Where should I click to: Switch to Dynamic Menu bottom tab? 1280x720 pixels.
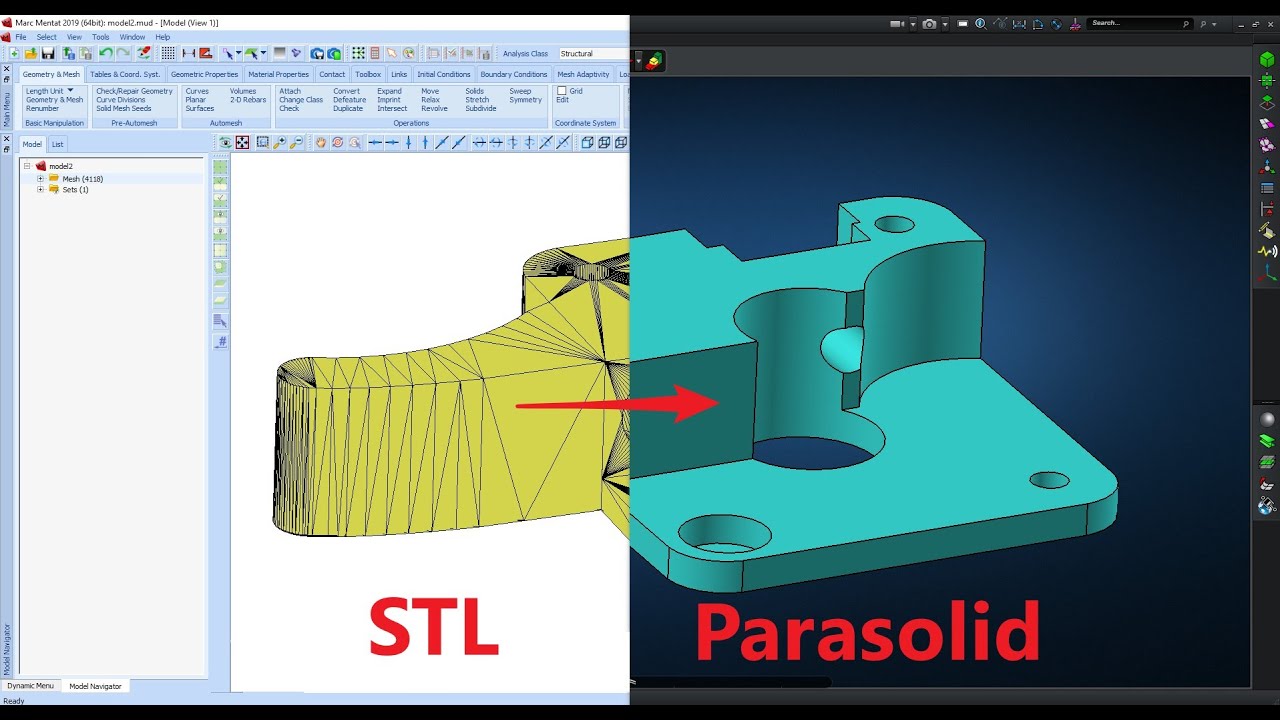click(31, 686)
